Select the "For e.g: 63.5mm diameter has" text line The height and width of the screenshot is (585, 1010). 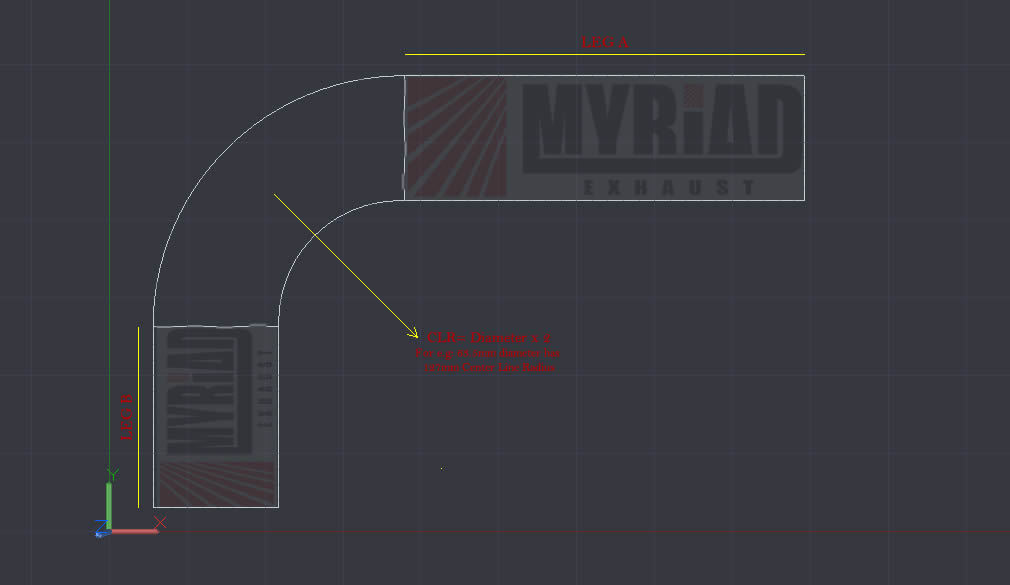(x=488, y=353)
